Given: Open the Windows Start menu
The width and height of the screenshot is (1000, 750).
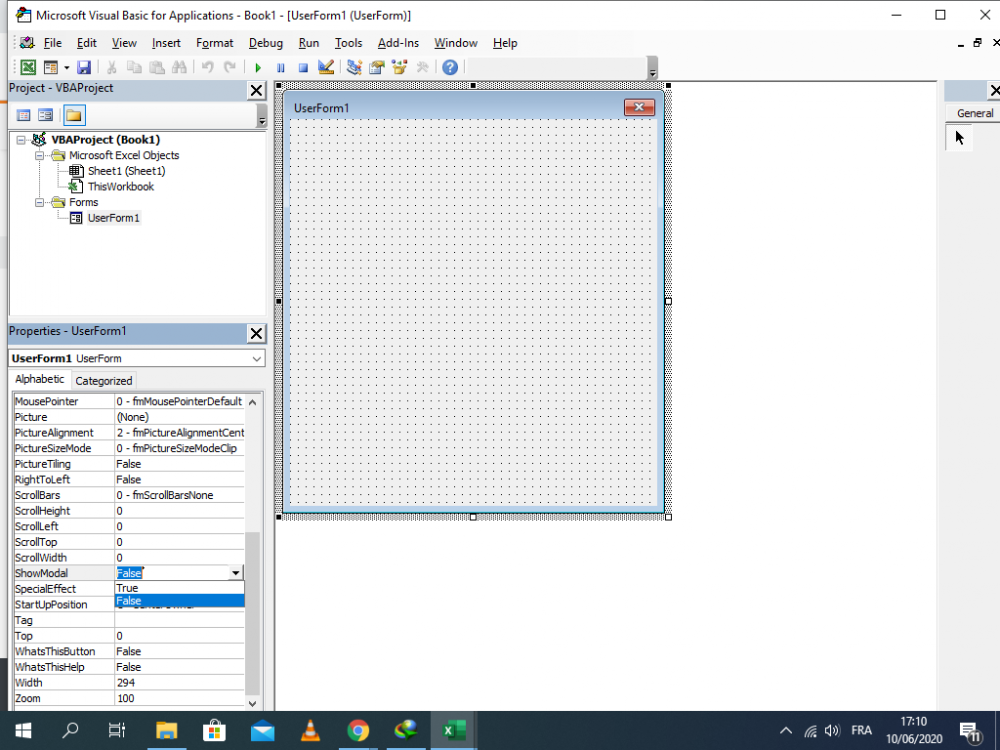Looking at the screenshot, I should pyautogui.click(x=24, y=730).
